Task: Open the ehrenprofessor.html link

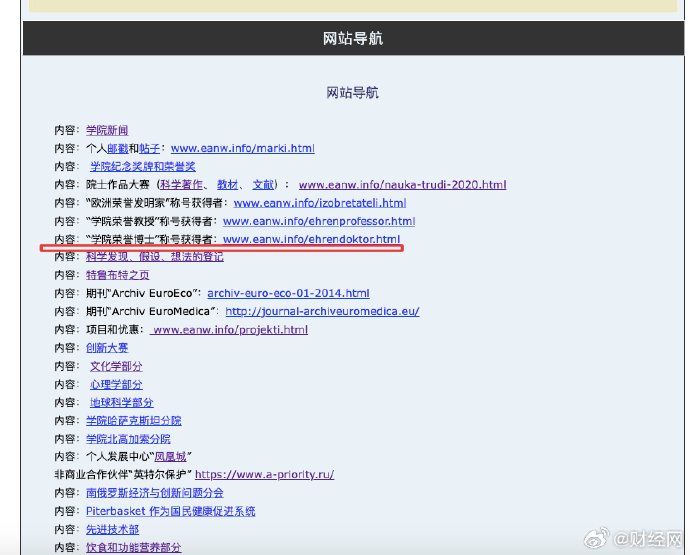Action: (x=319, y=221)
